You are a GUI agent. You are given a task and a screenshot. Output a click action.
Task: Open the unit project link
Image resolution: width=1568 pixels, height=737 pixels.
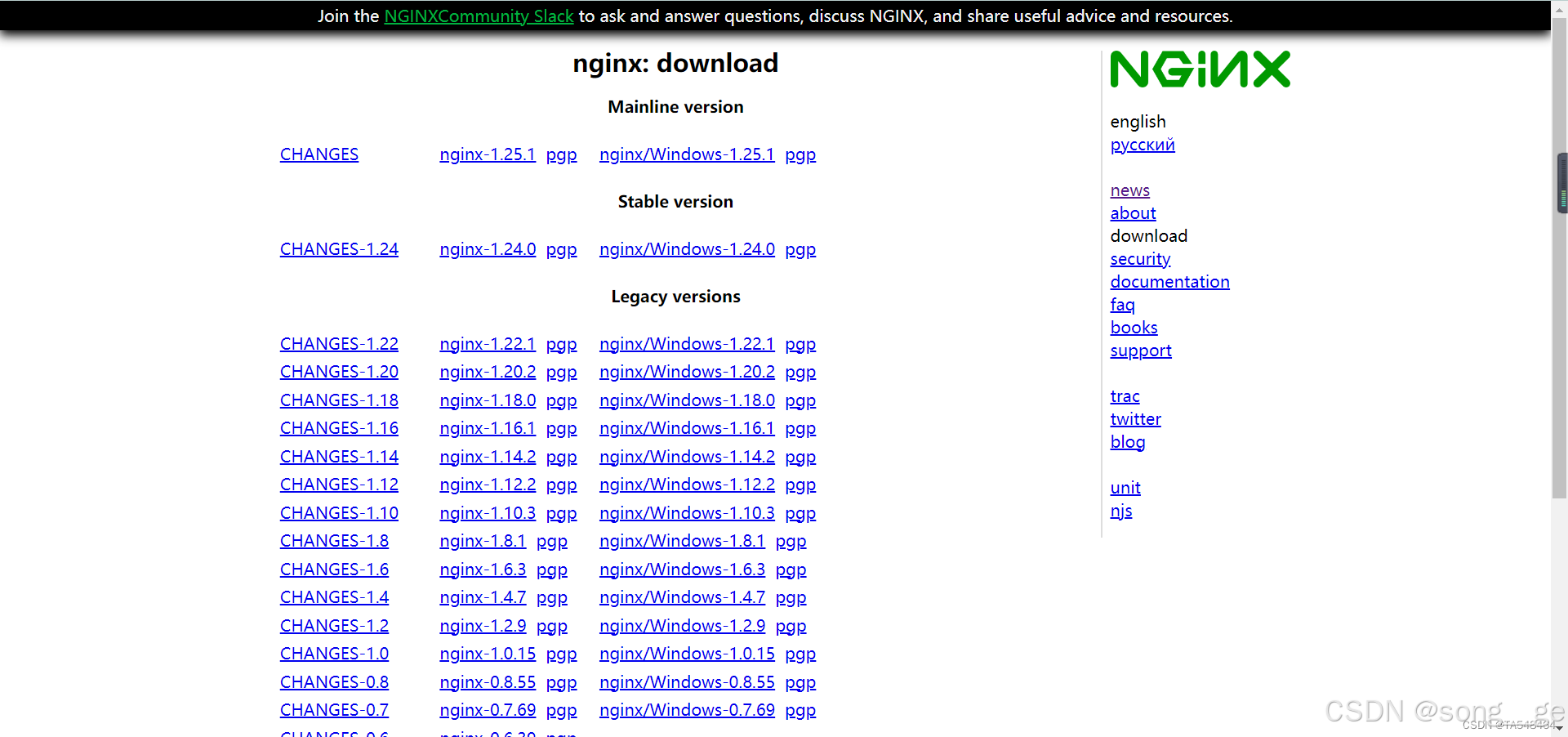tap(1125, 488)
